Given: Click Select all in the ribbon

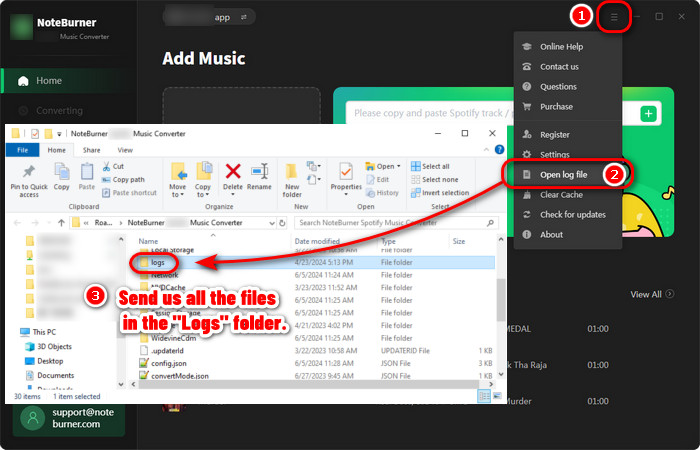Looking at the screenshot, I should [x=430, y=167].
